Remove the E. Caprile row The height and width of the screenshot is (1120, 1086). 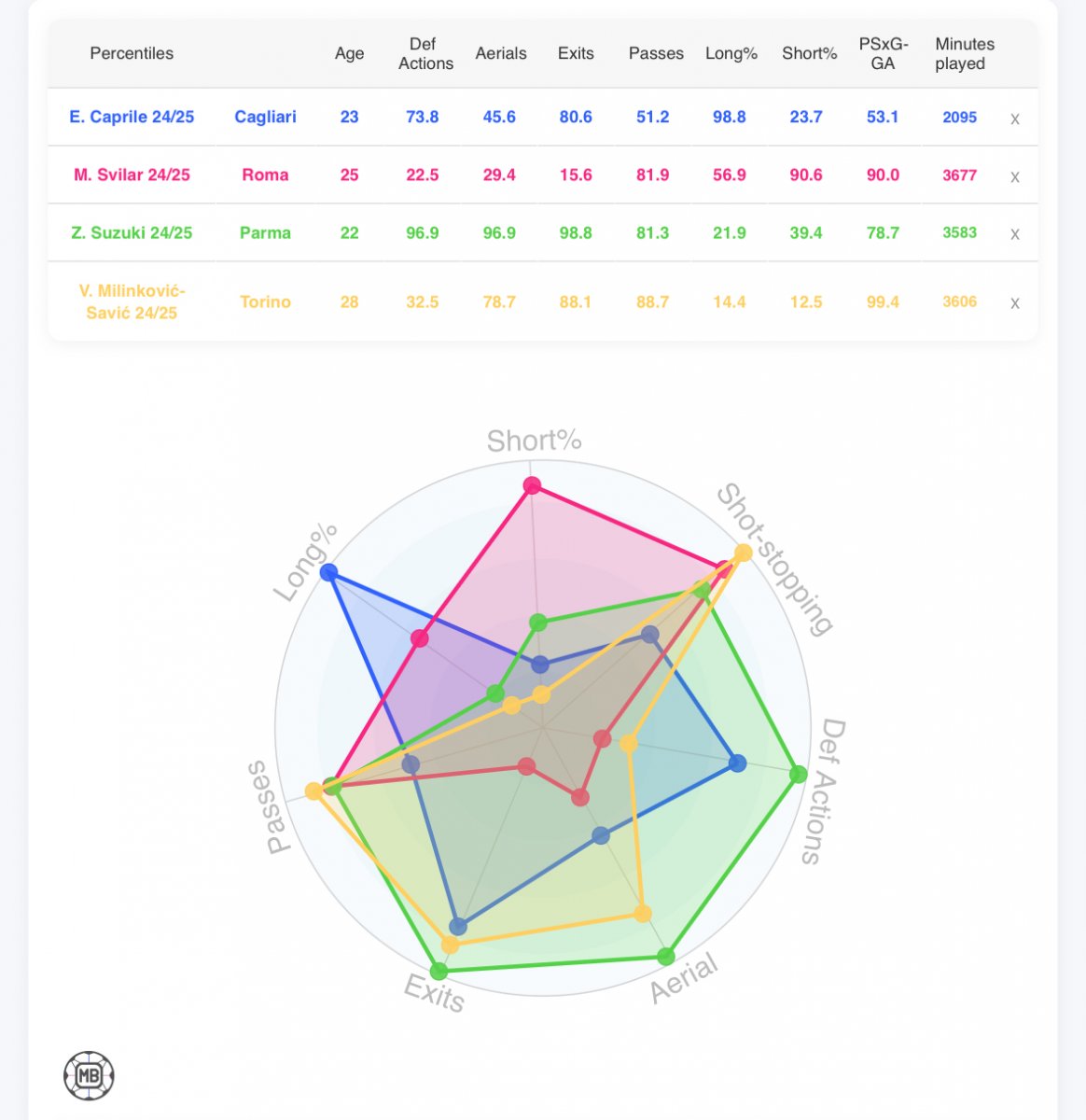tap(1015, 119)
